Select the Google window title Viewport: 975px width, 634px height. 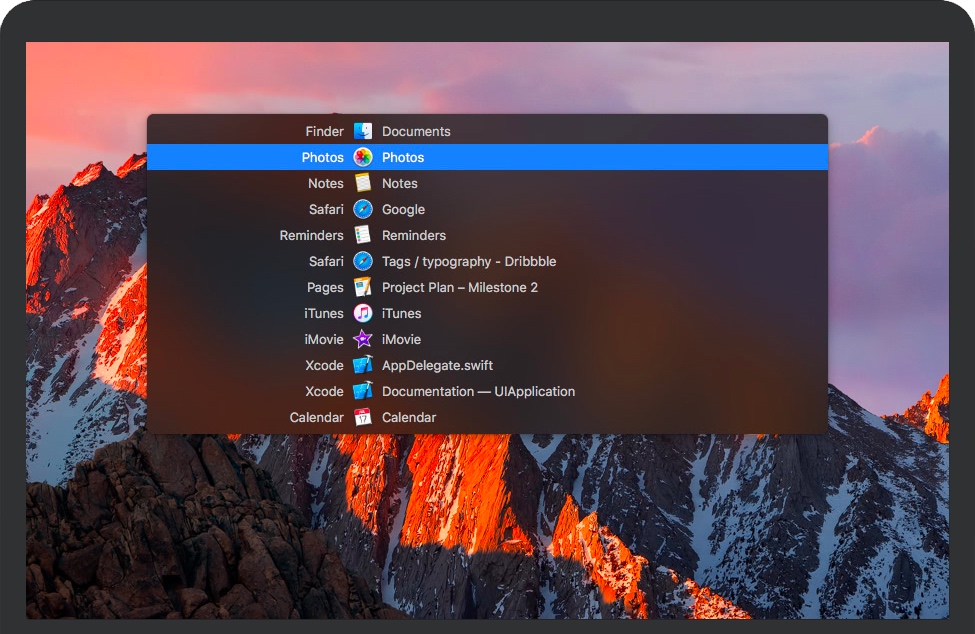point(403,209)
